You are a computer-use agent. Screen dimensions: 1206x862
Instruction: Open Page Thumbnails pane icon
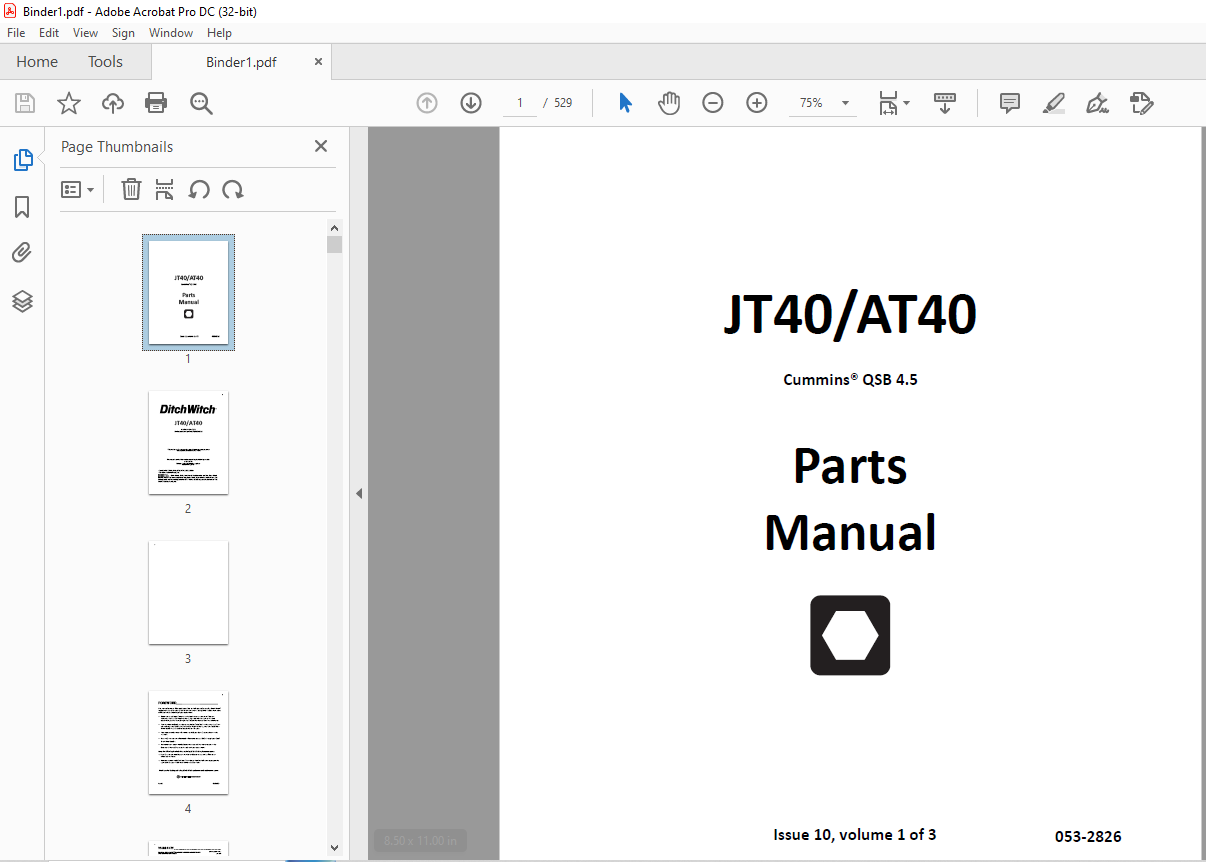point(22,159)
